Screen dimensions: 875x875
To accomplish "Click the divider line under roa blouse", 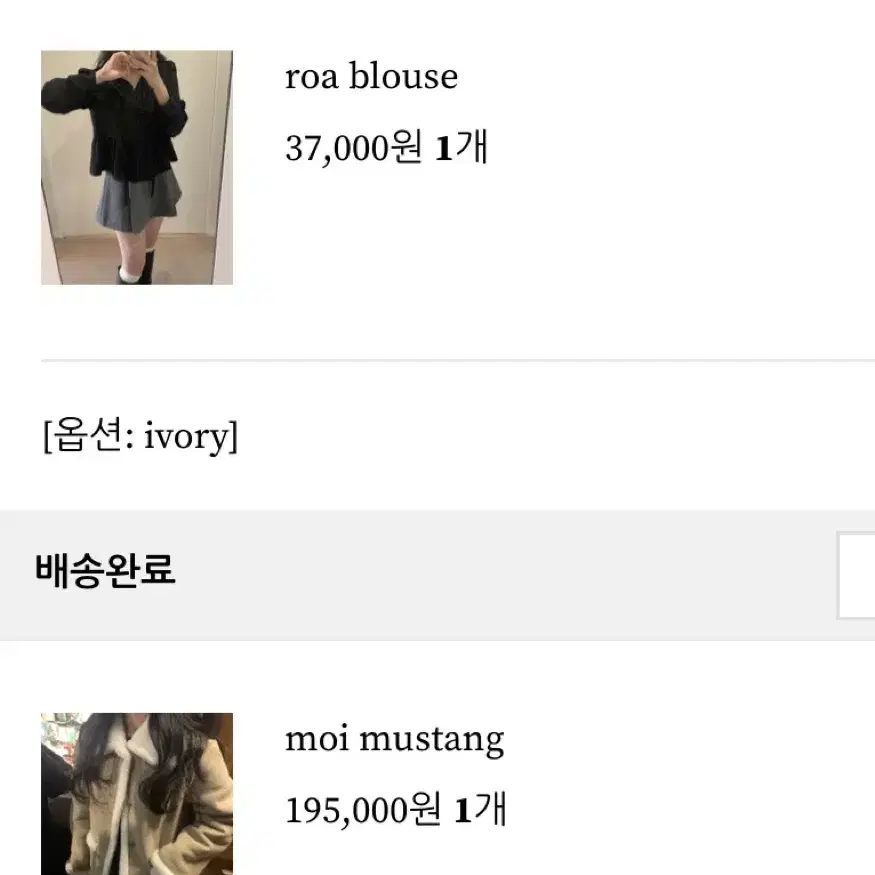I will (x=458, y=360).
